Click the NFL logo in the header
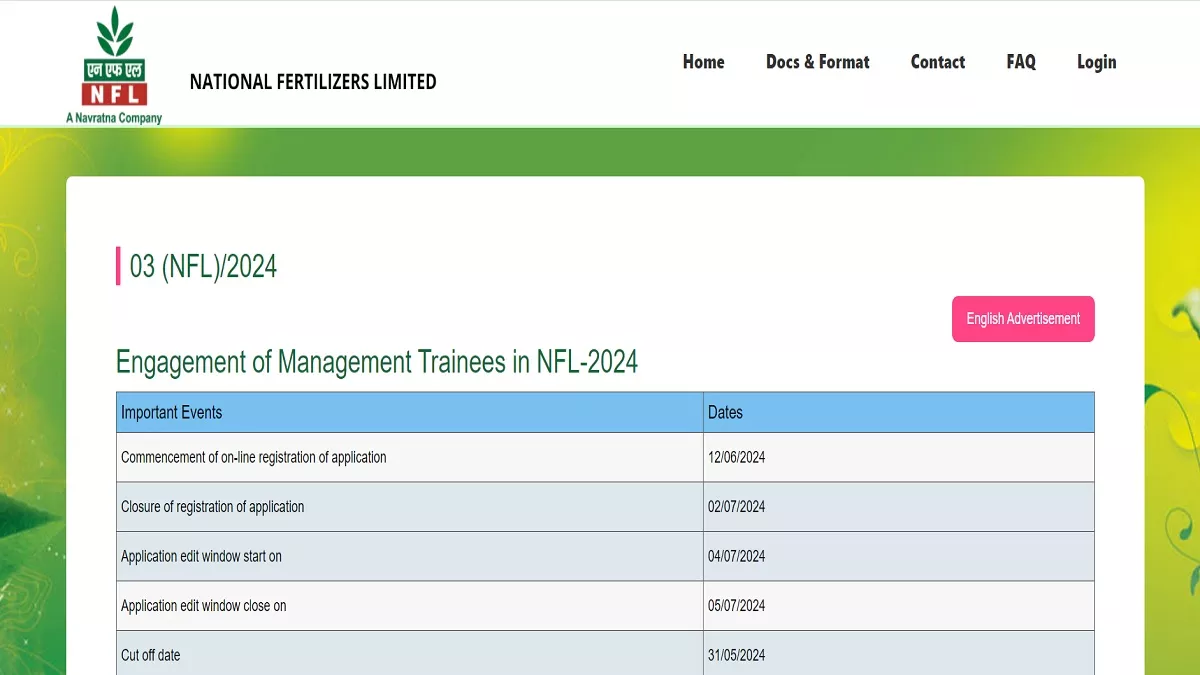This screenshot has height=675, width=1200. (114, 63)
